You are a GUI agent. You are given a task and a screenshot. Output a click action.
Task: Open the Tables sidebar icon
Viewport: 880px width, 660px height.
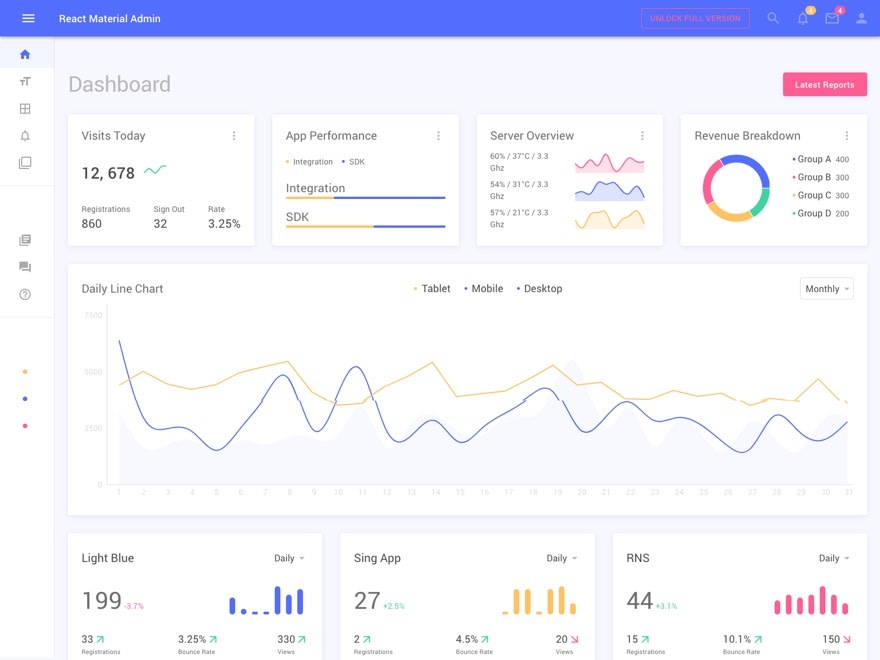coord(25,109)
